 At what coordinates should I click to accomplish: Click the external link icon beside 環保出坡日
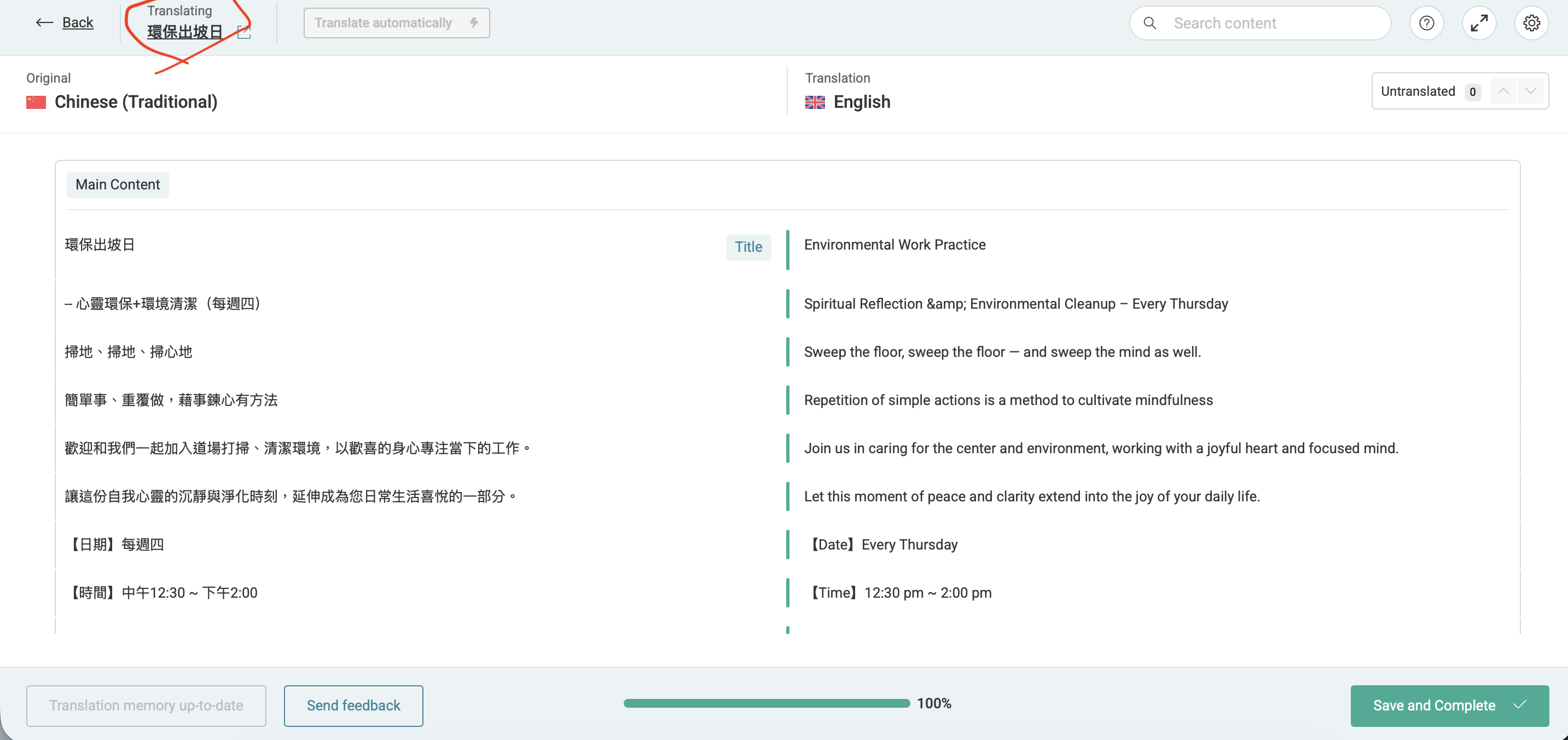tap(243, 32)
